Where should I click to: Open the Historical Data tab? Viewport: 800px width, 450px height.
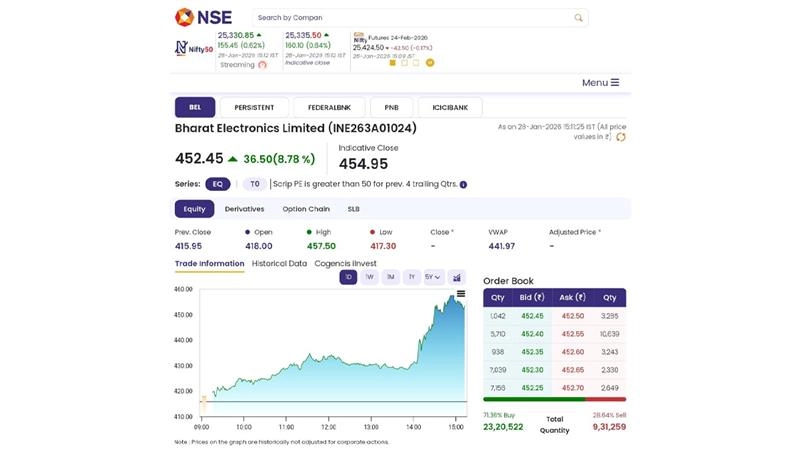point(279,263)
